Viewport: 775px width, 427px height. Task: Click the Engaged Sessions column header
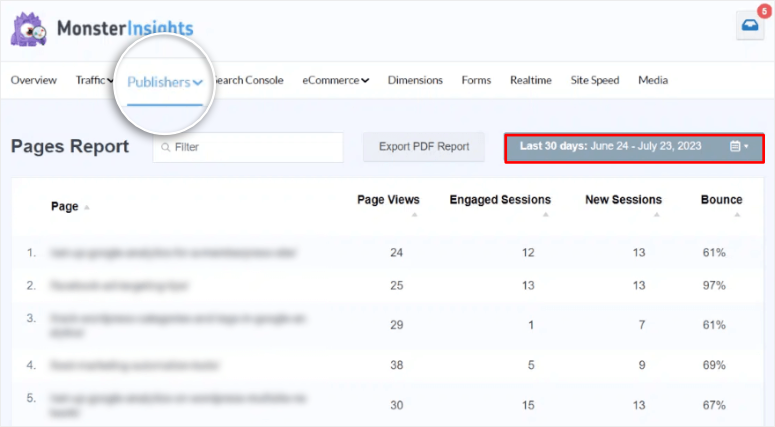tap(500, 200)
